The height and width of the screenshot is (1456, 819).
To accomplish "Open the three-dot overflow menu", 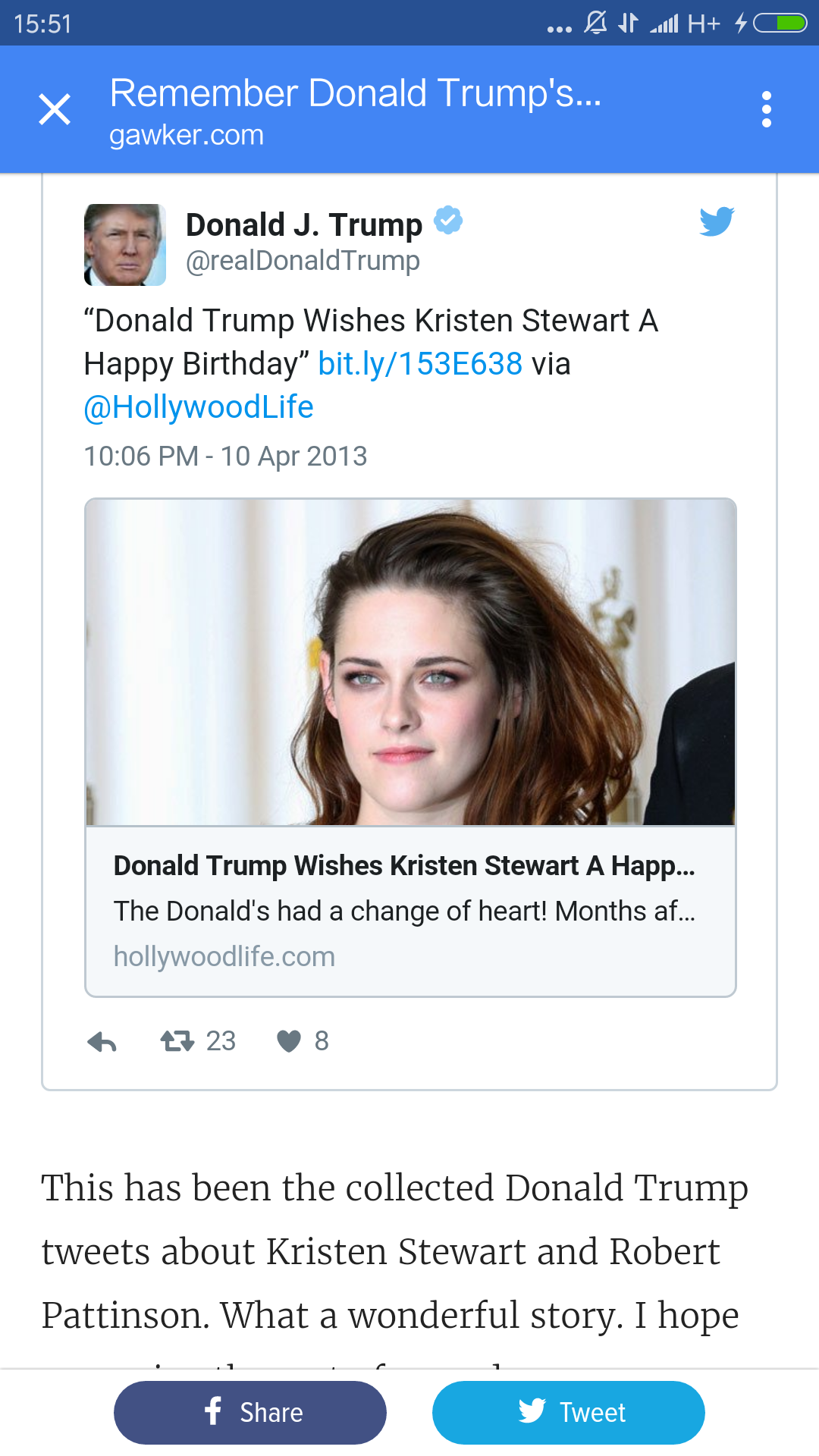I will pyautogui.click(x=767, y=109).
